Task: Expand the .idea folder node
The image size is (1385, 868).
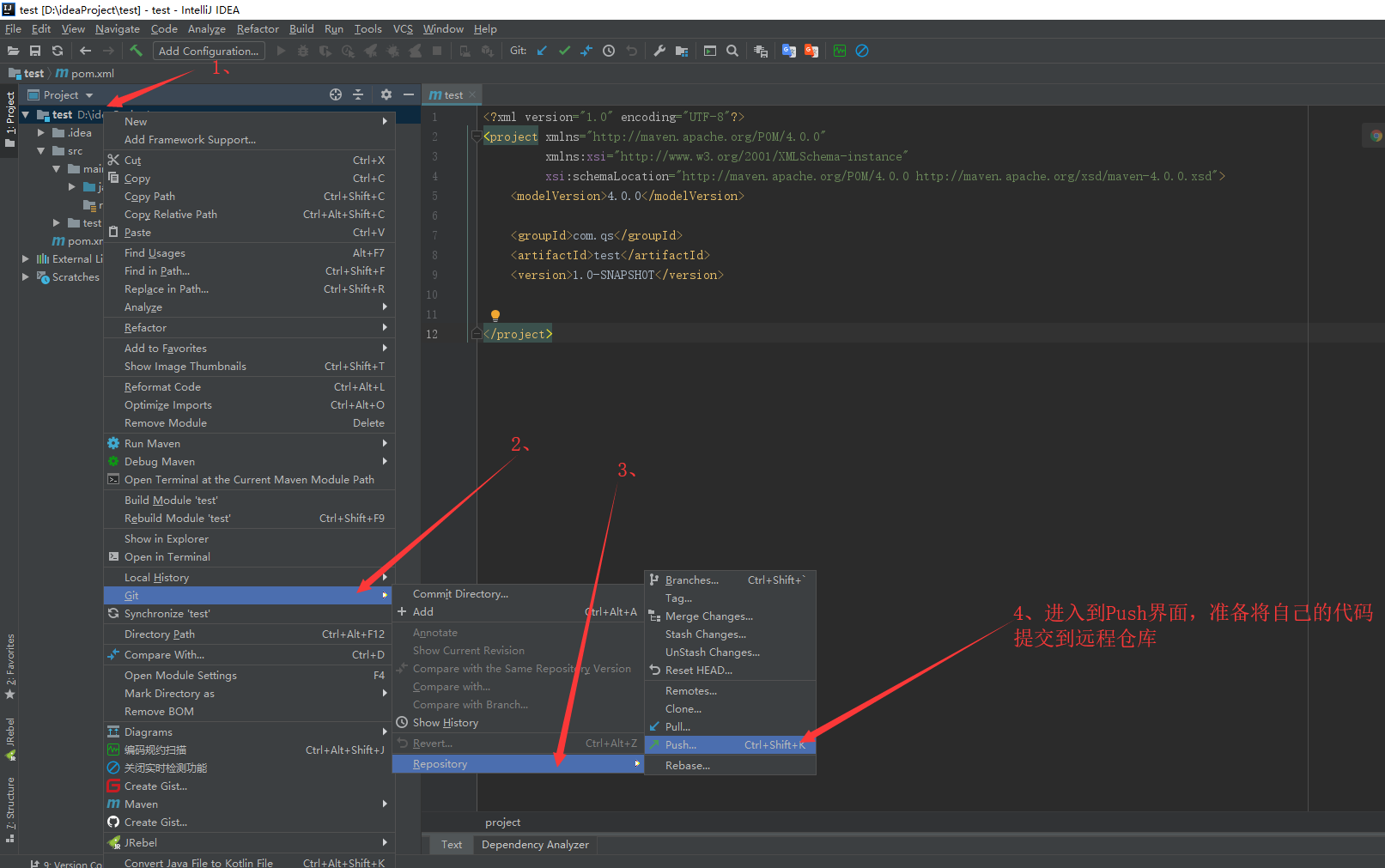Action: (40, 133)
